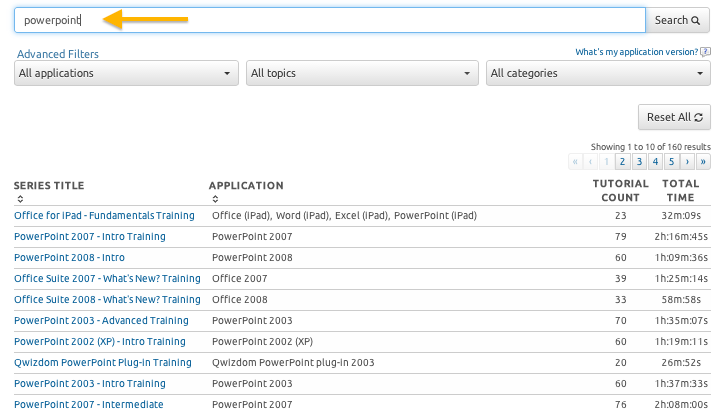Screen dimensions: 725x419
Task: Expand the All topics dropdown
Action: 361,73
